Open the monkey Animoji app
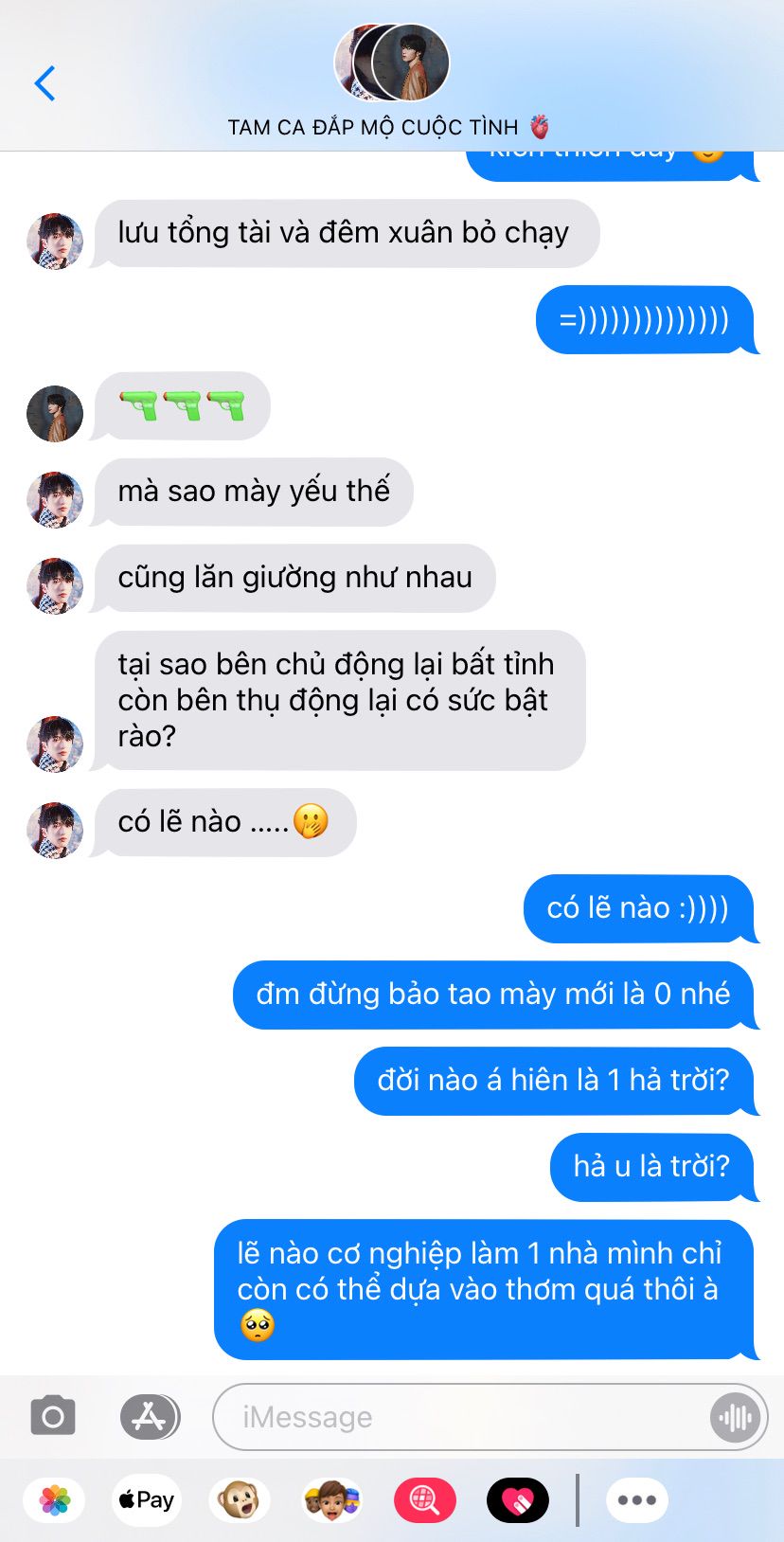Screen dimensions: 784x1542 [239, 1500]
